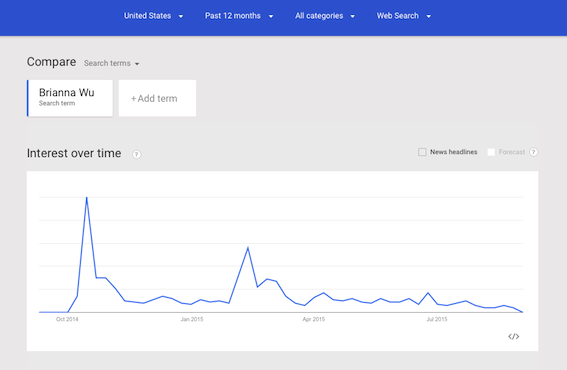The height and width of the screenshot is (370, 567).
Task: Click the second peak after Jan 2015
Action: tap(248, 247)
